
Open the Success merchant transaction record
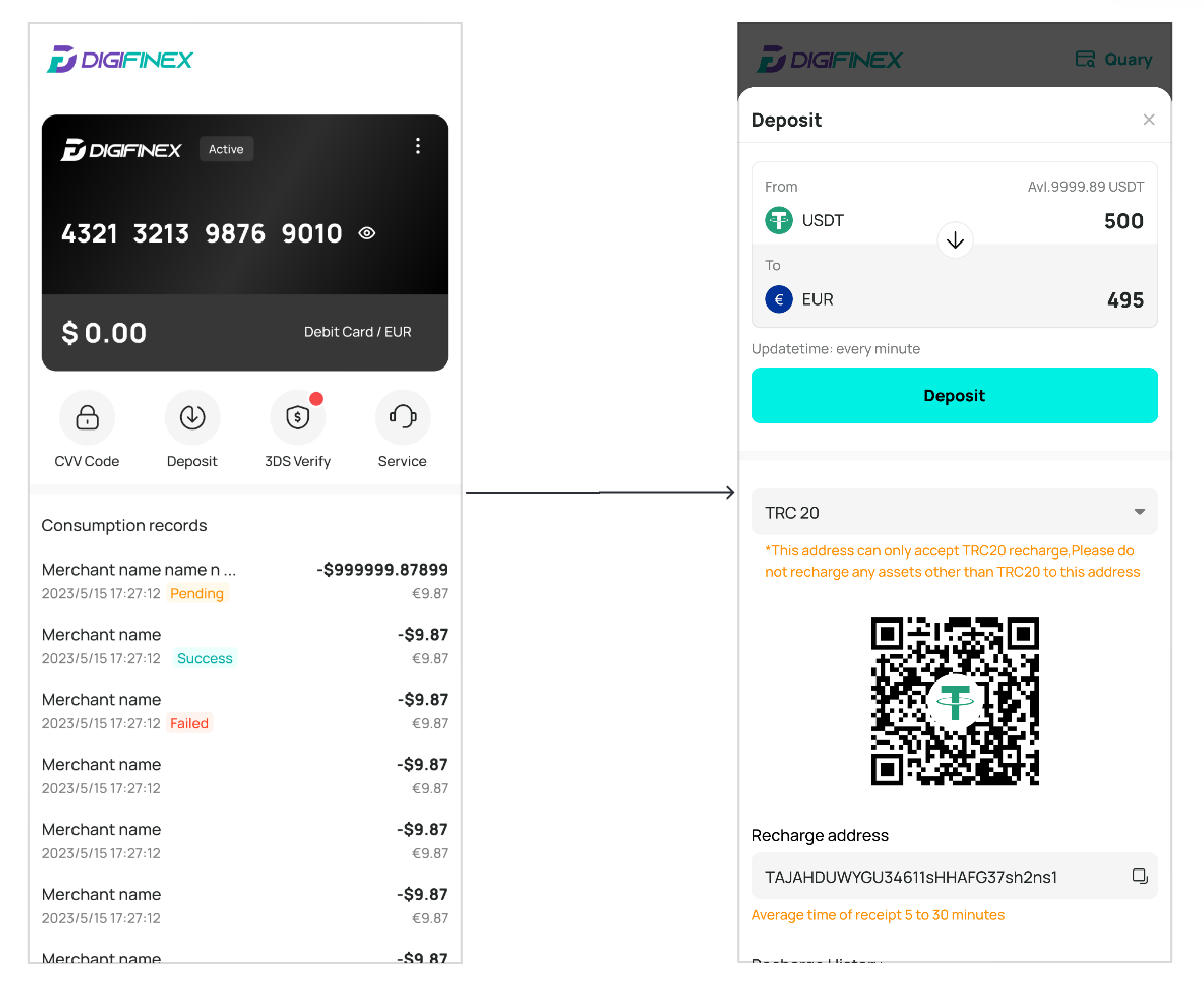[245, 646]
